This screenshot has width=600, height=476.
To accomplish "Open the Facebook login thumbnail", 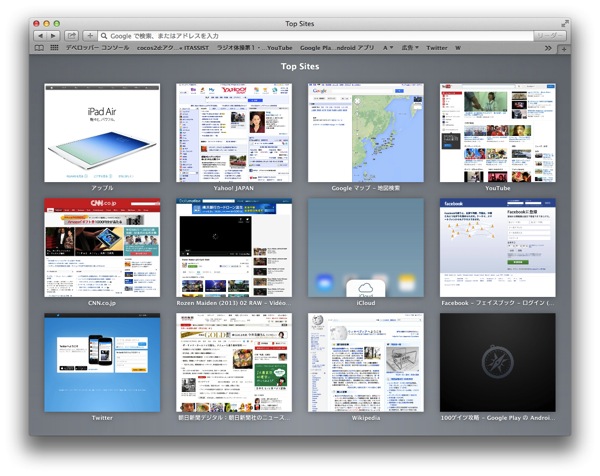I will (x=498, y=248).
